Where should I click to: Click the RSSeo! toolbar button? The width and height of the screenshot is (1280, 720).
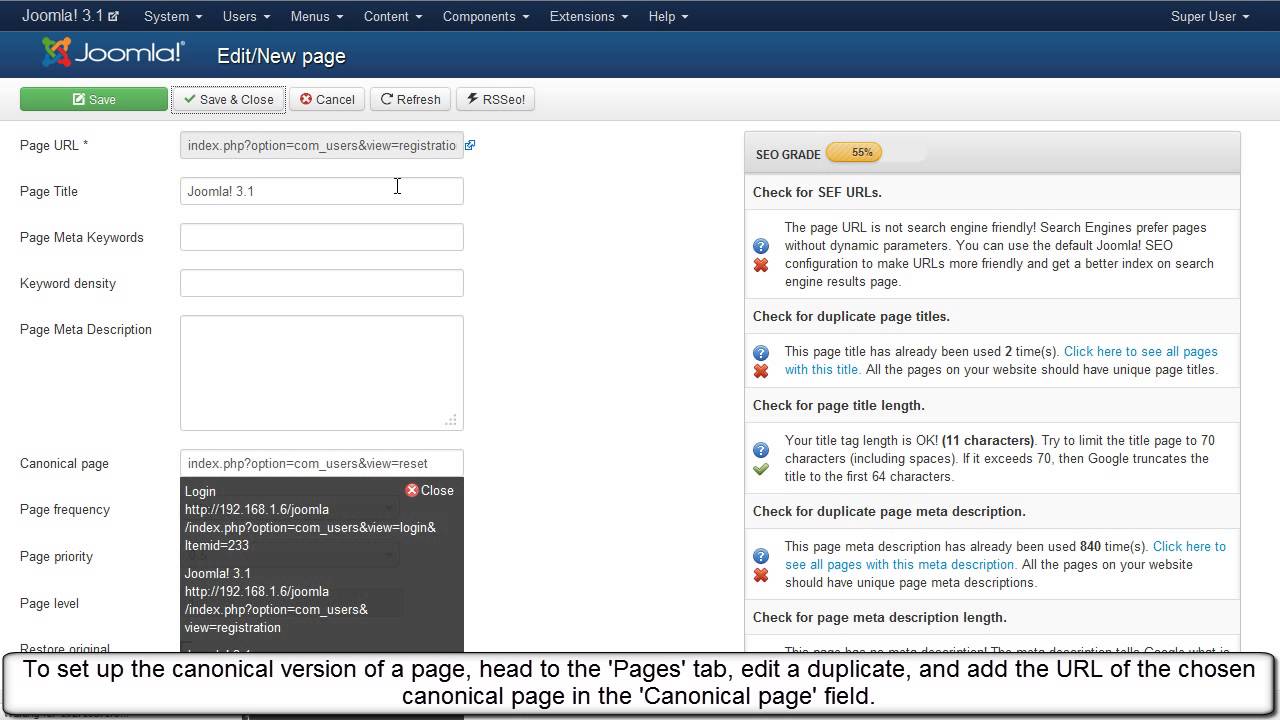(x=495, y=99)
